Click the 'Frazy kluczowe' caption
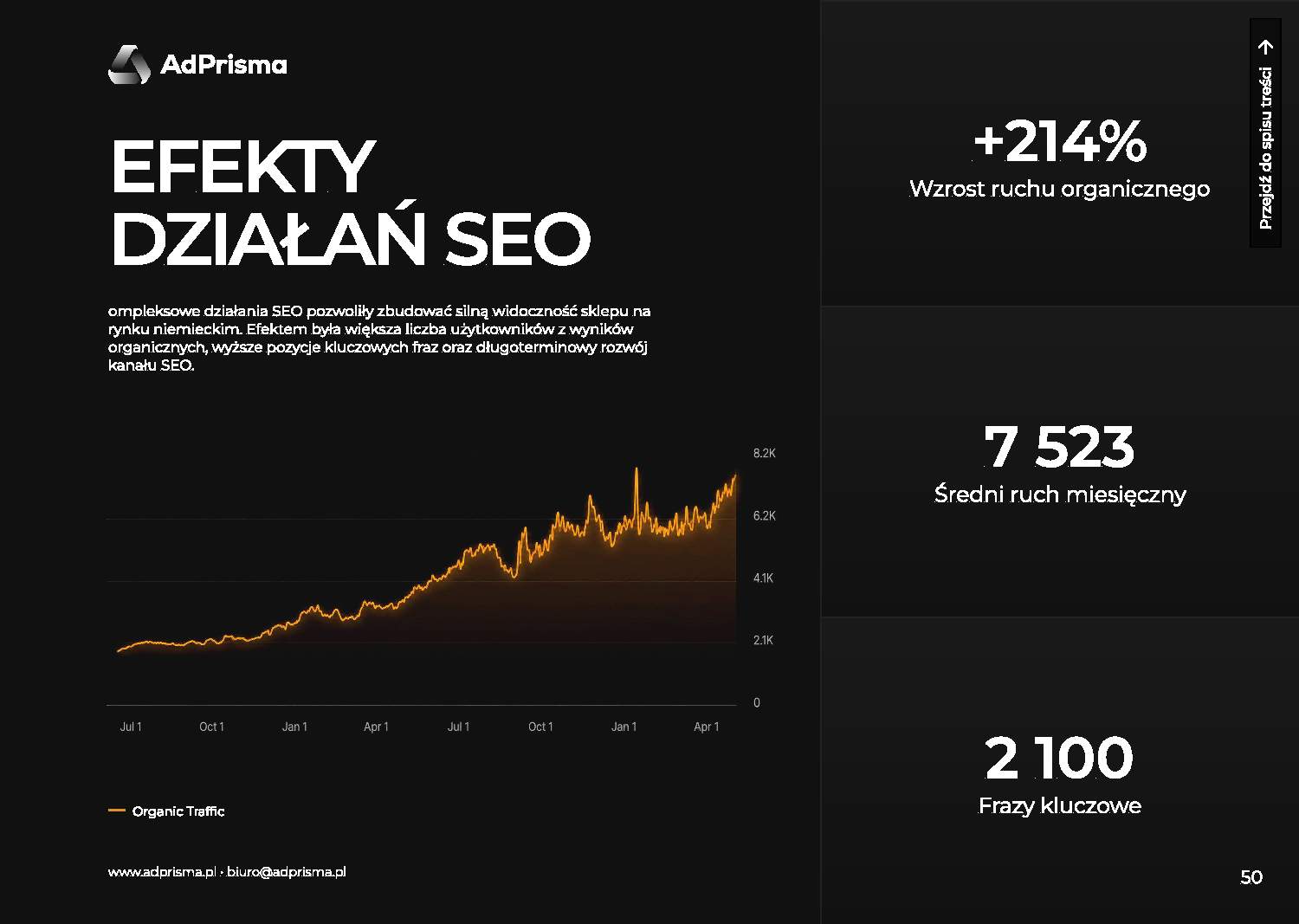 (x=1059, y=805)
